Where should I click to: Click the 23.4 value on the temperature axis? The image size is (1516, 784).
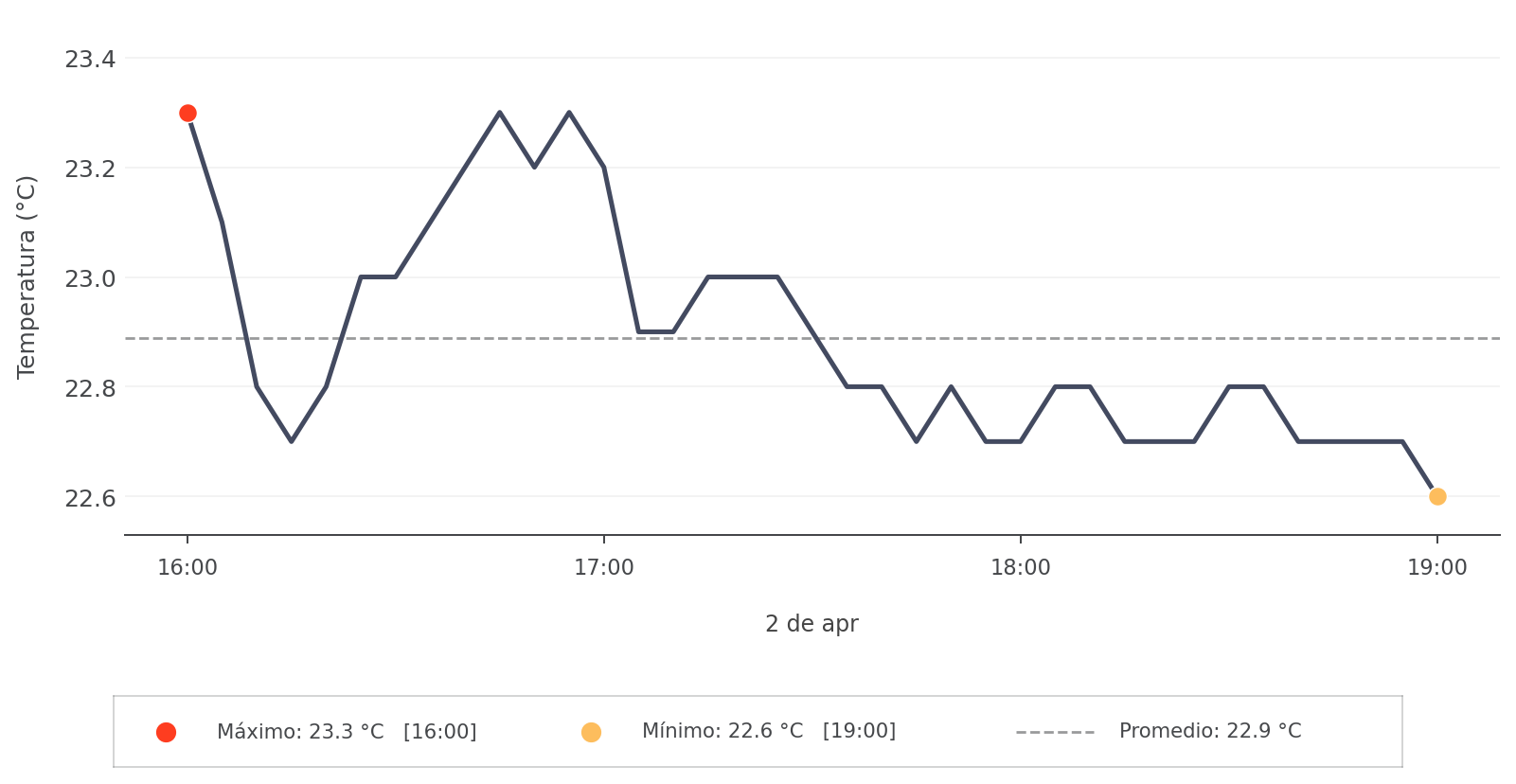(90, 60)
